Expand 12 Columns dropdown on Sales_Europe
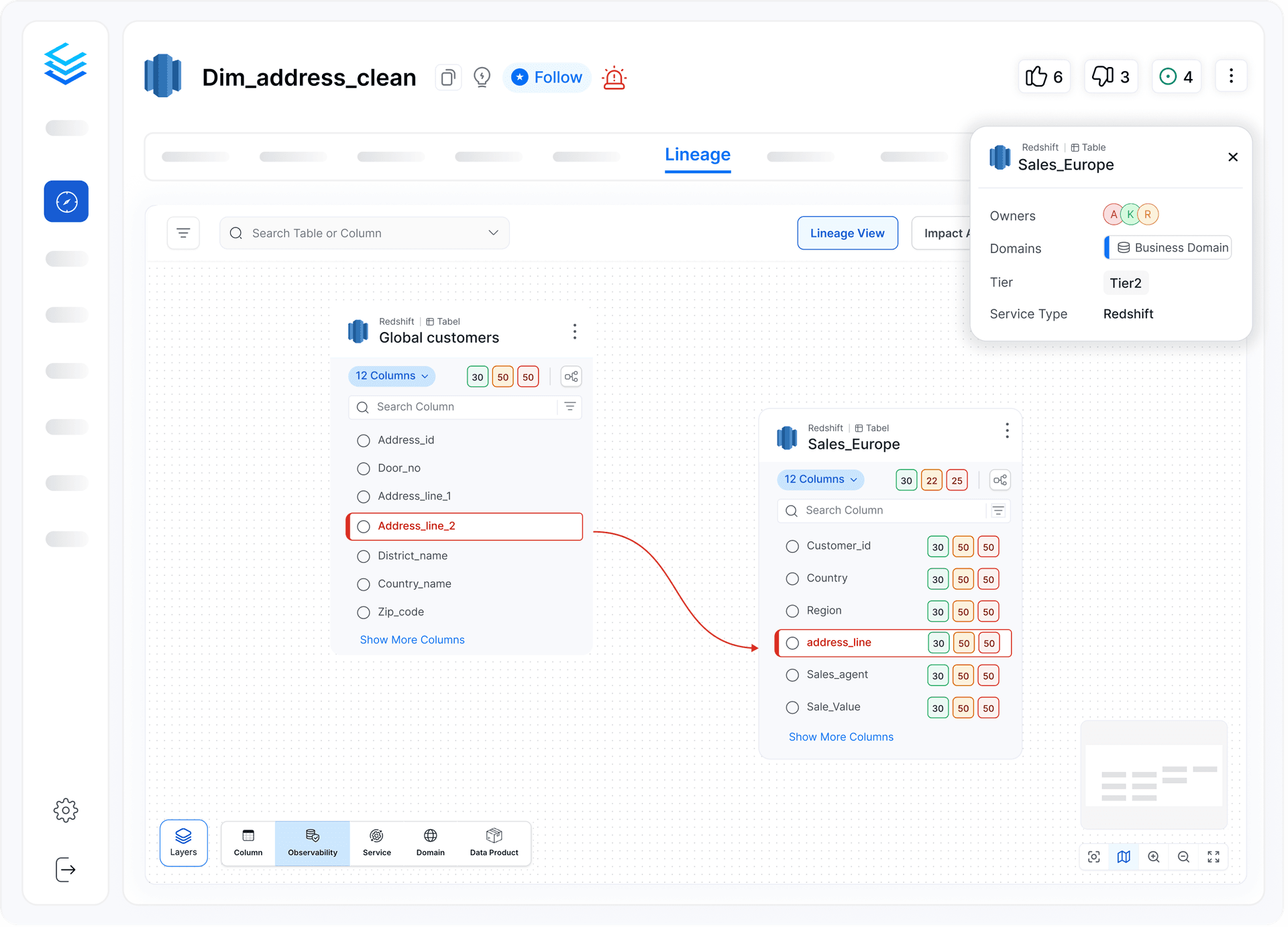 (820, 479)
